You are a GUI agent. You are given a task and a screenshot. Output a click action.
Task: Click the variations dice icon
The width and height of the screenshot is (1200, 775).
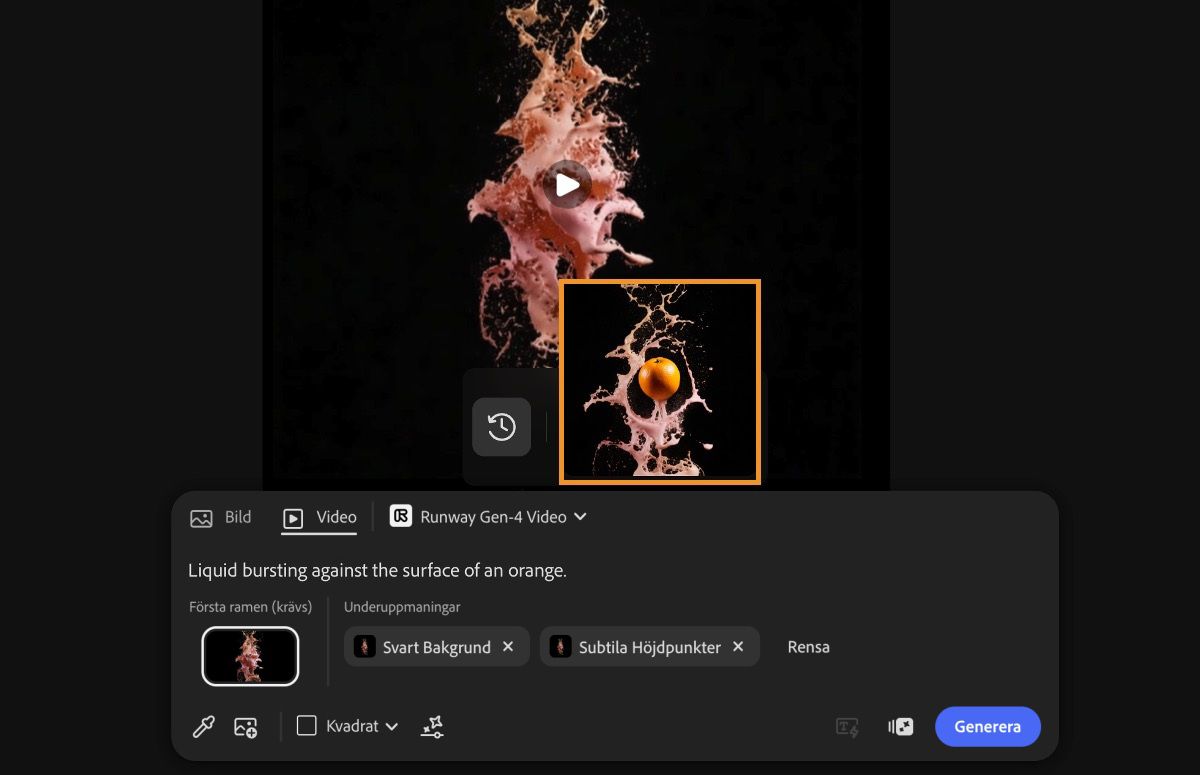tap(900, 727)
